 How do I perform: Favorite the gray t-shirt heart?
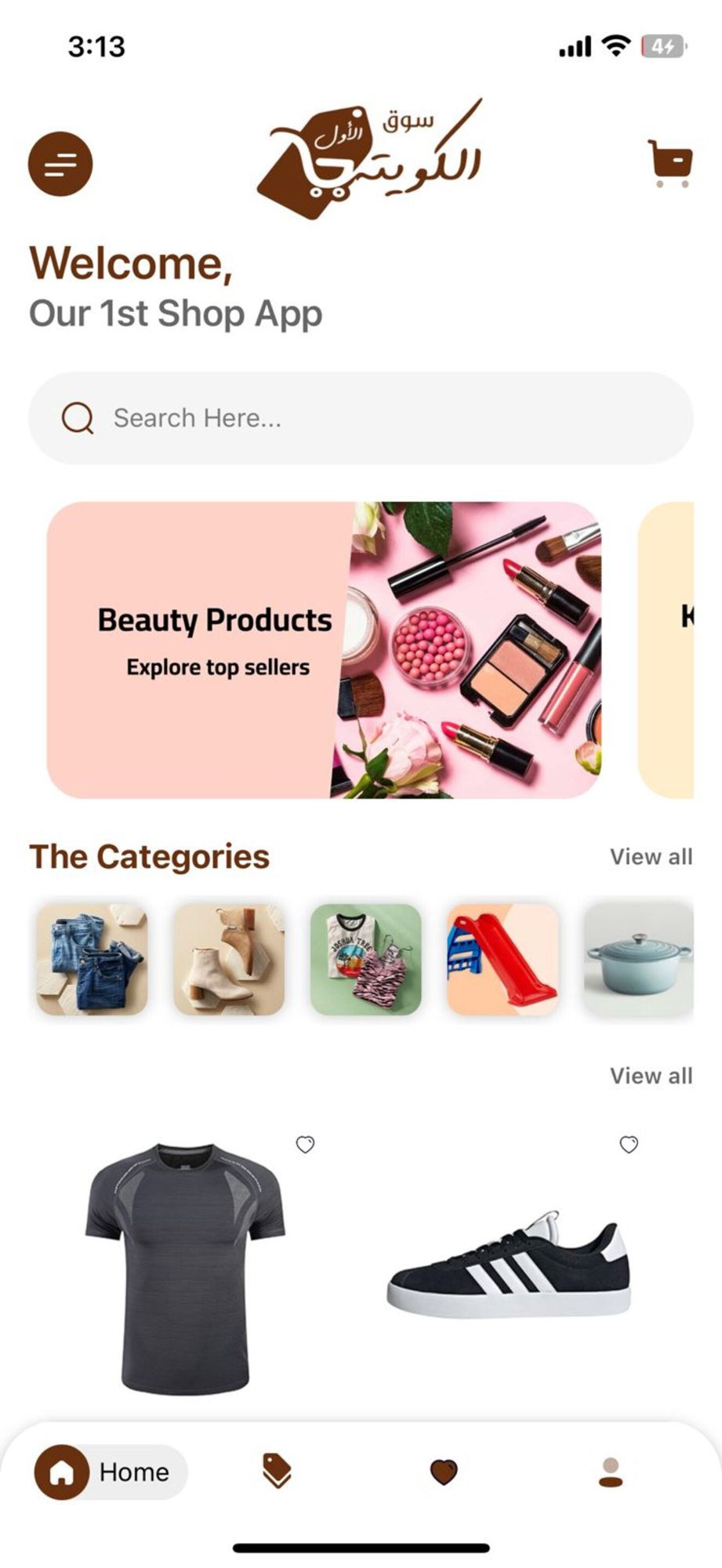305,1145
